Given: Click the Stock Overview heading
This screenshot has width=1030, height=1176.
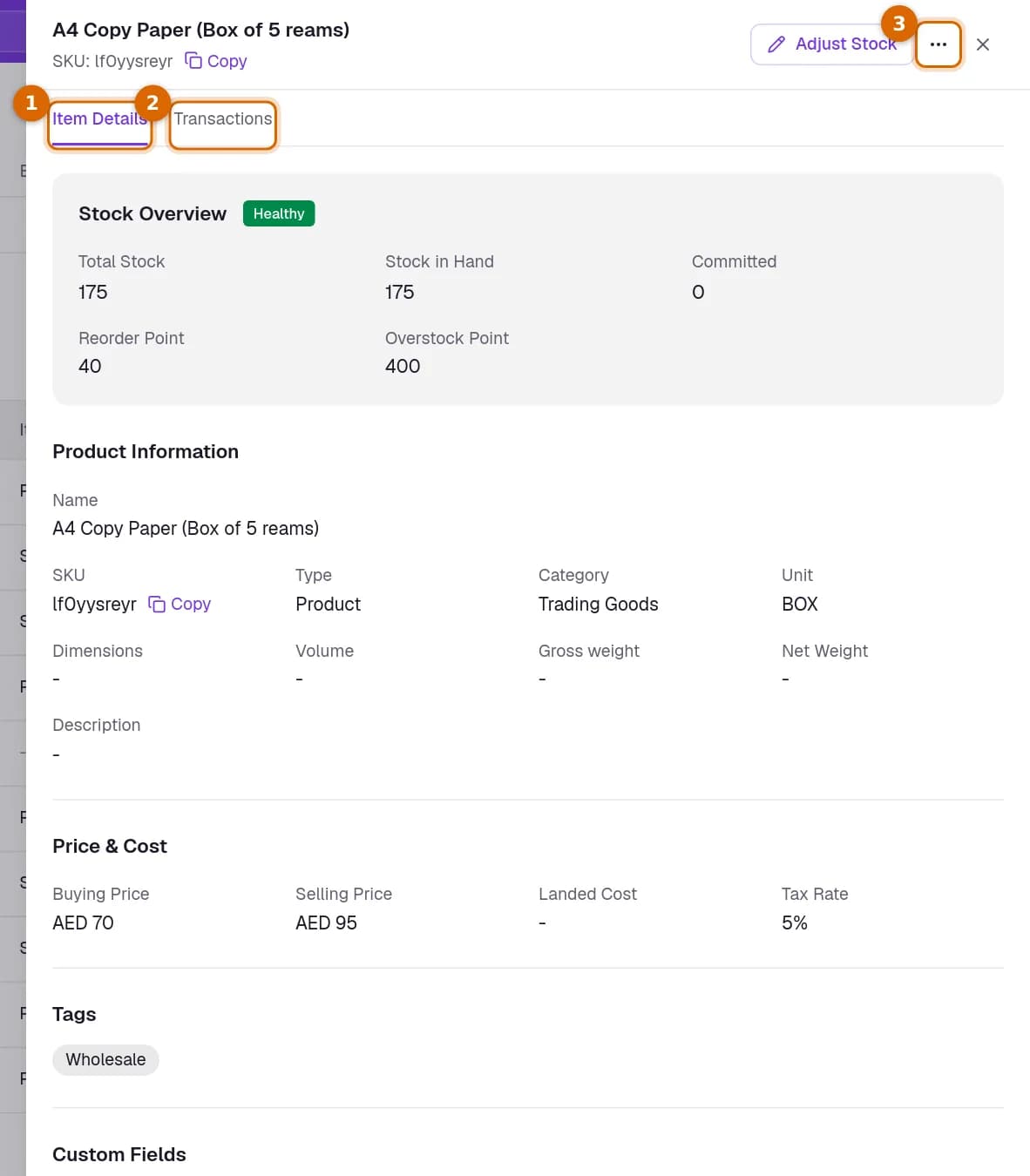Looking at the screenshot, I should point(152,214).
